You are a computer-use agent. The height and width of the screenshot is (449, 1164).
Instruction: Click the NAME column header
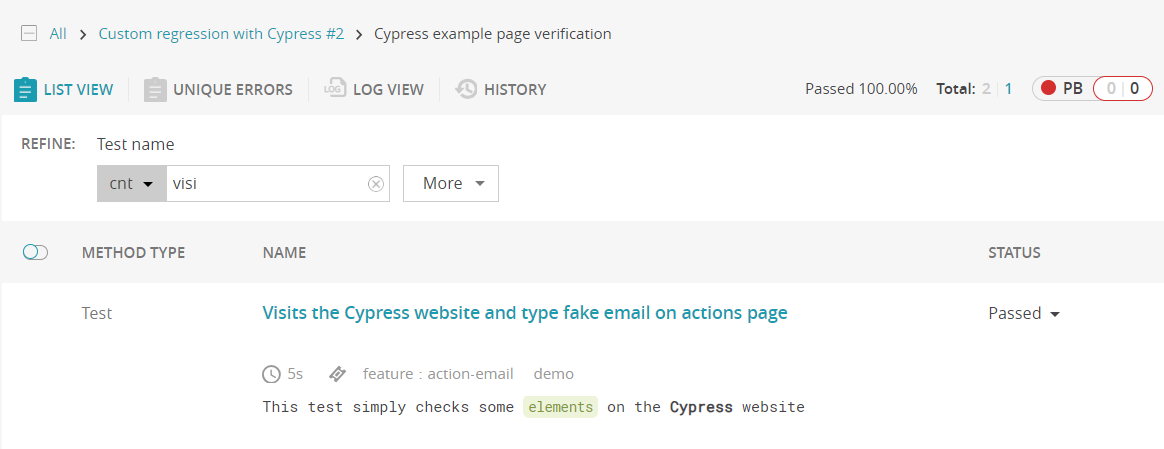[x=284, y=252]
